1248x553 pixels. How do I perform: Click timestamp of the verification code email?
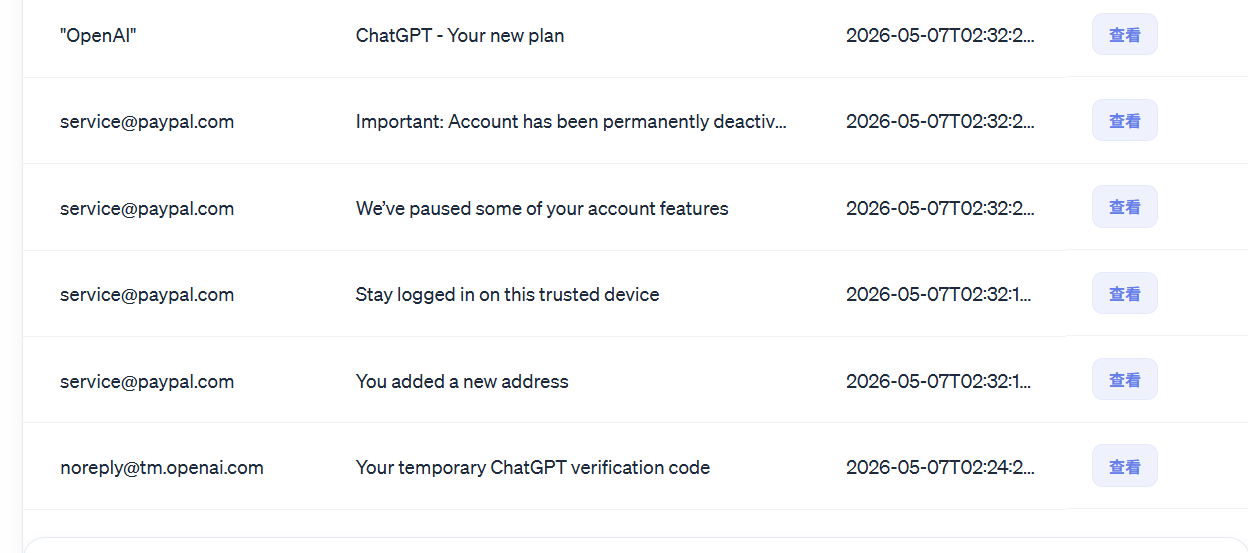coord(940,467)
